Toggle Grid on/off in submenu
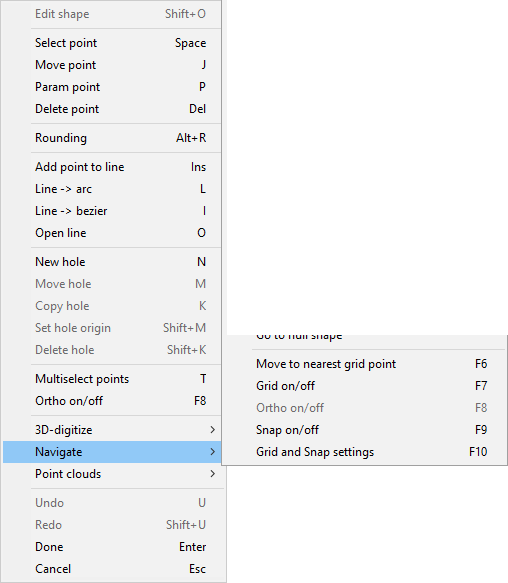 364,386
